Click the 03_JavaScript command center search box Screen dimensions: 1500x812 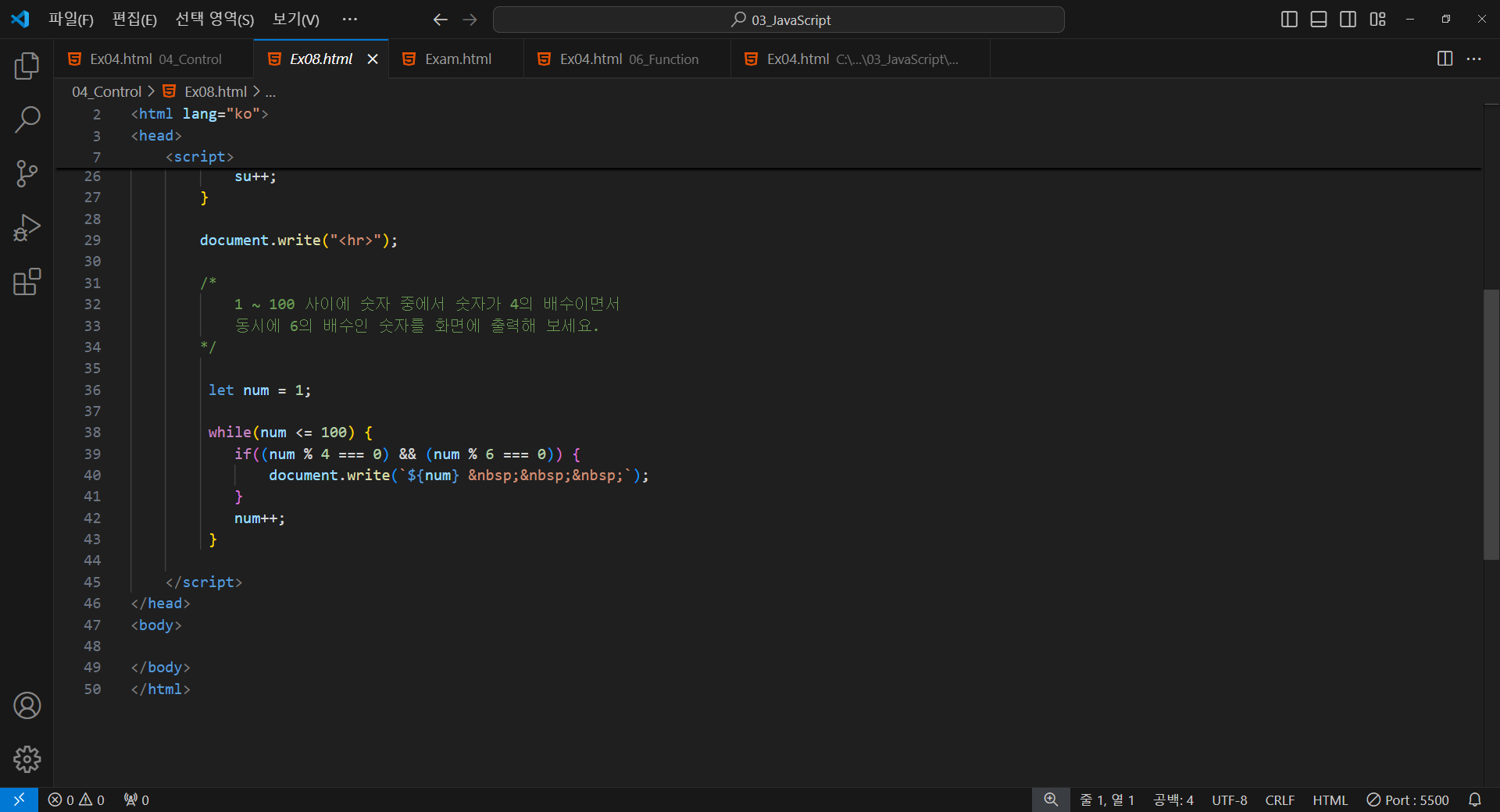(x=778, y=20)
